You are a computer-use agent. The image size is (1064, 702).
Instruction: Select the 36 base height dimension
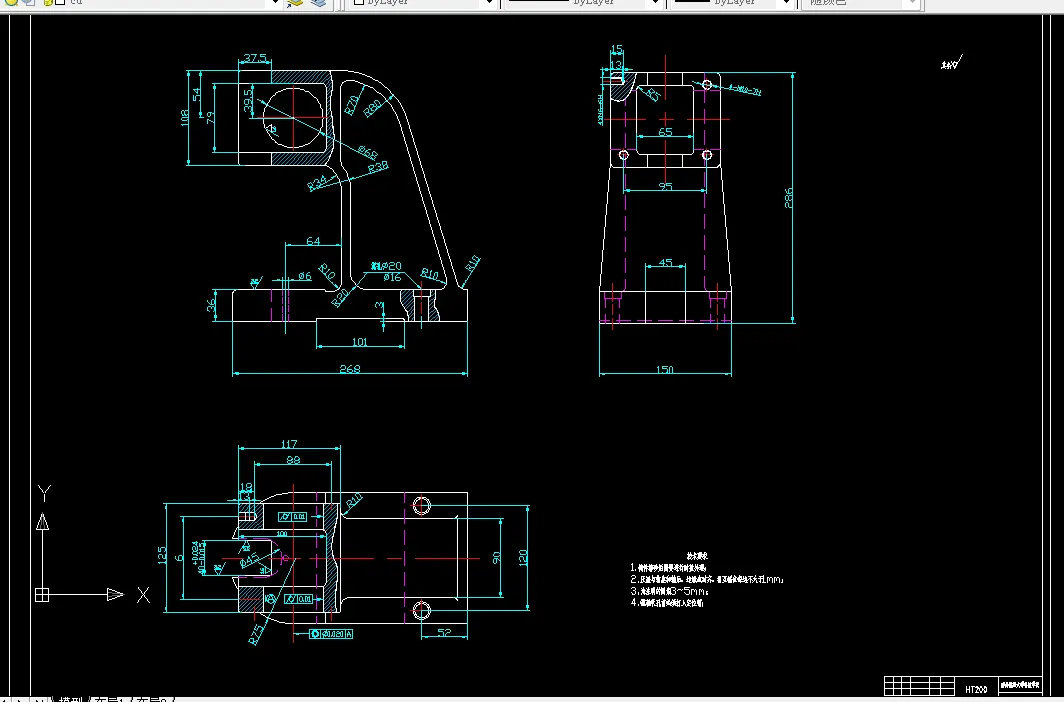point(211,306)
